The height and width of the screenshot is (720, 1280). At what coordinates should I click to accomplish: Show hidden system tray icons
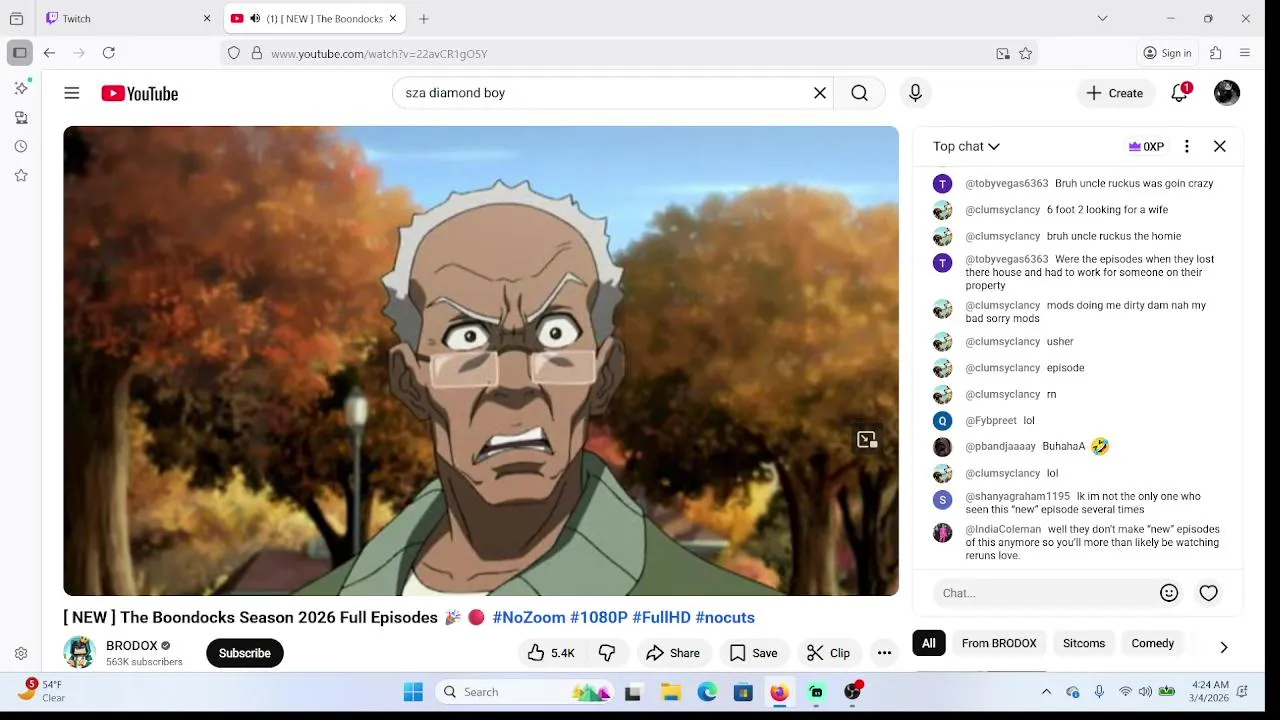[x=1046, y=692]
